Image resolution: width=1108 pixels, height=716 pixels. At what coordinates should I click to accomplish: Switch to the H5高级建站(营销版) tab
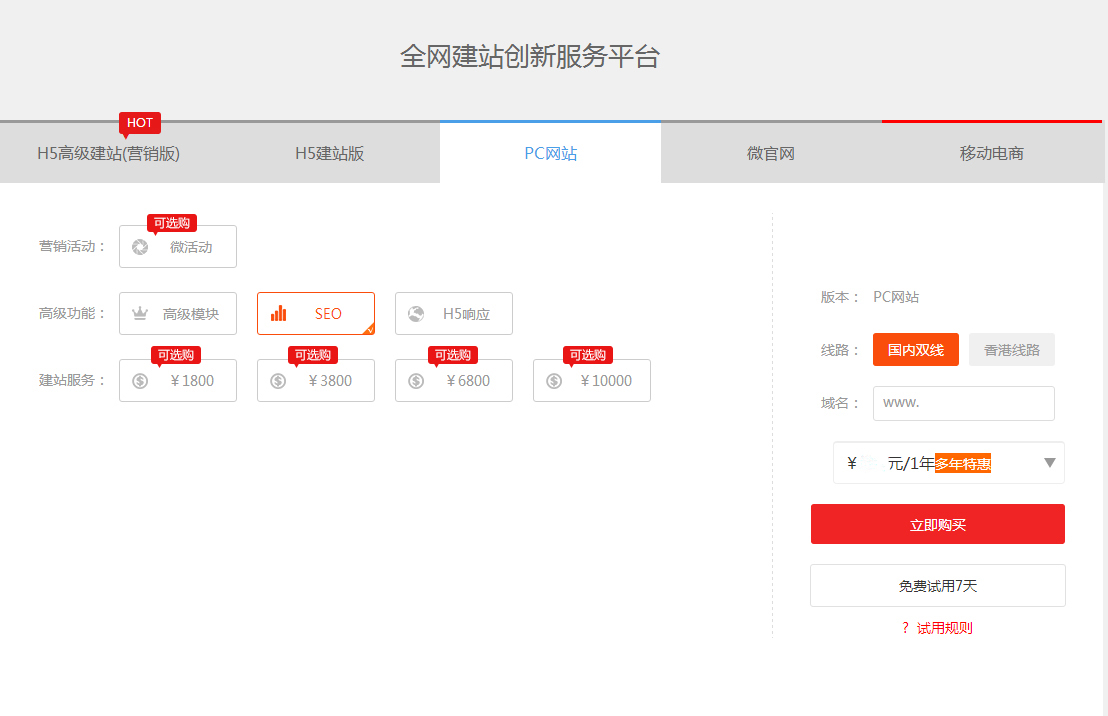tap(109, 153)
